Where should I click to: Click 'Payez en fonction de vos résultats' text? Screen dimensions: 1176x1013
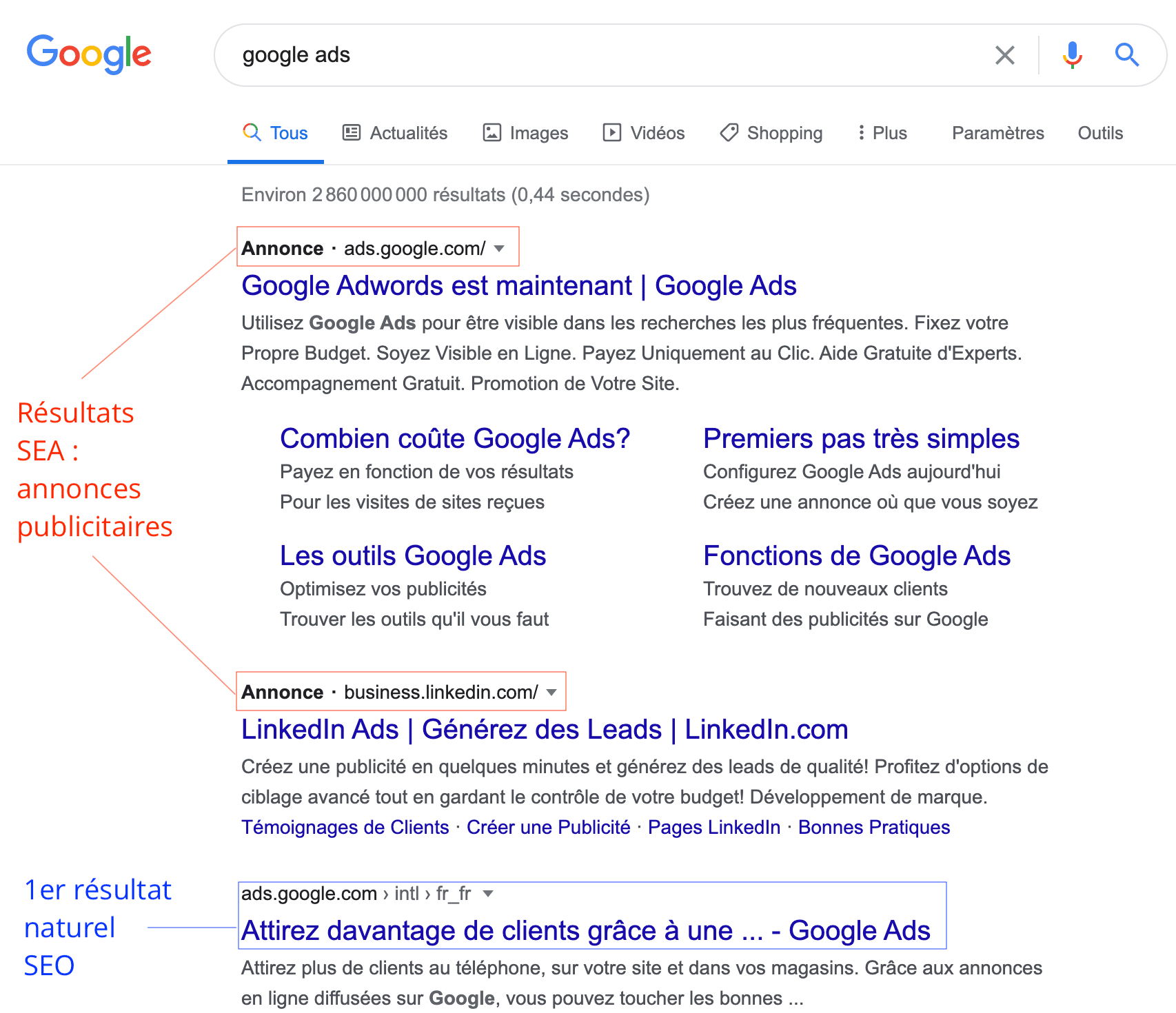[427, 472]
